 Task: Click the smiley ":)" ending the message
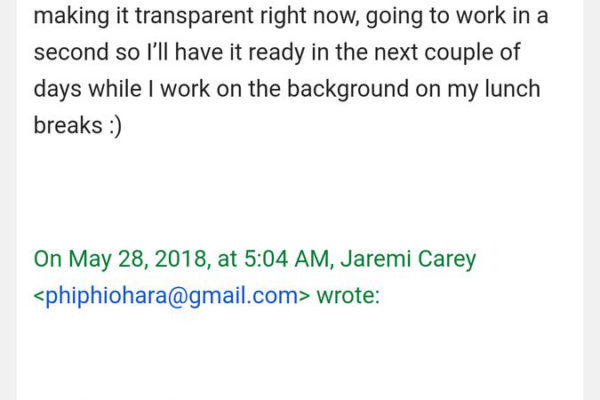click(x=115, y=126)
